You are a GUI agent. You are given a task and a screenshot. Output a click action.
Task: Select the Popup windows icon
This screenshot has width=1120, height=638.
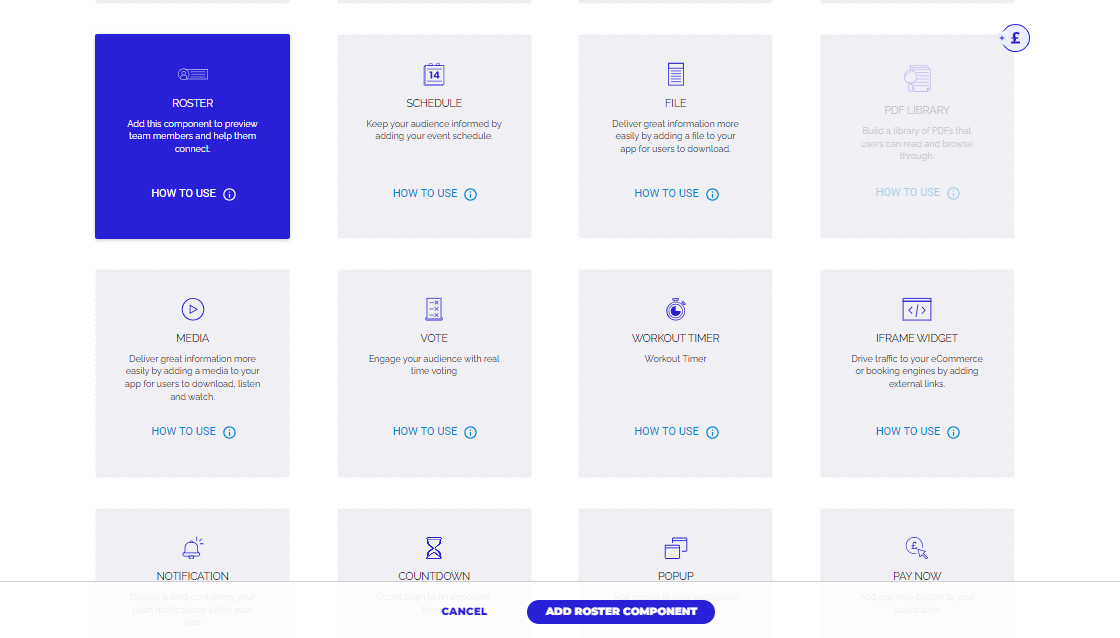[x=676, y=548]
